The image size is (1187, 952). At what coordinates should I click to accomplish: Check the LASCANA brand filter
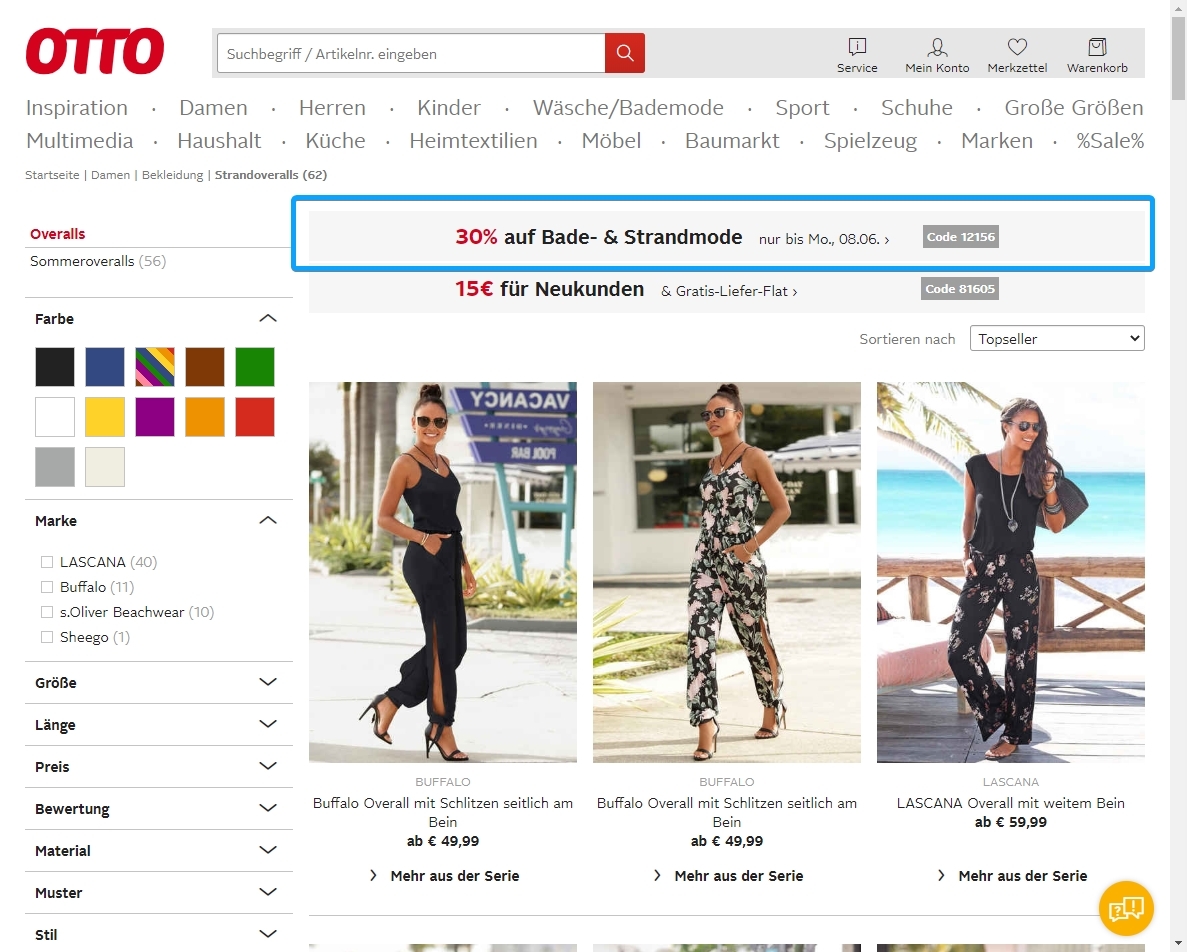[x=47, y=562]
